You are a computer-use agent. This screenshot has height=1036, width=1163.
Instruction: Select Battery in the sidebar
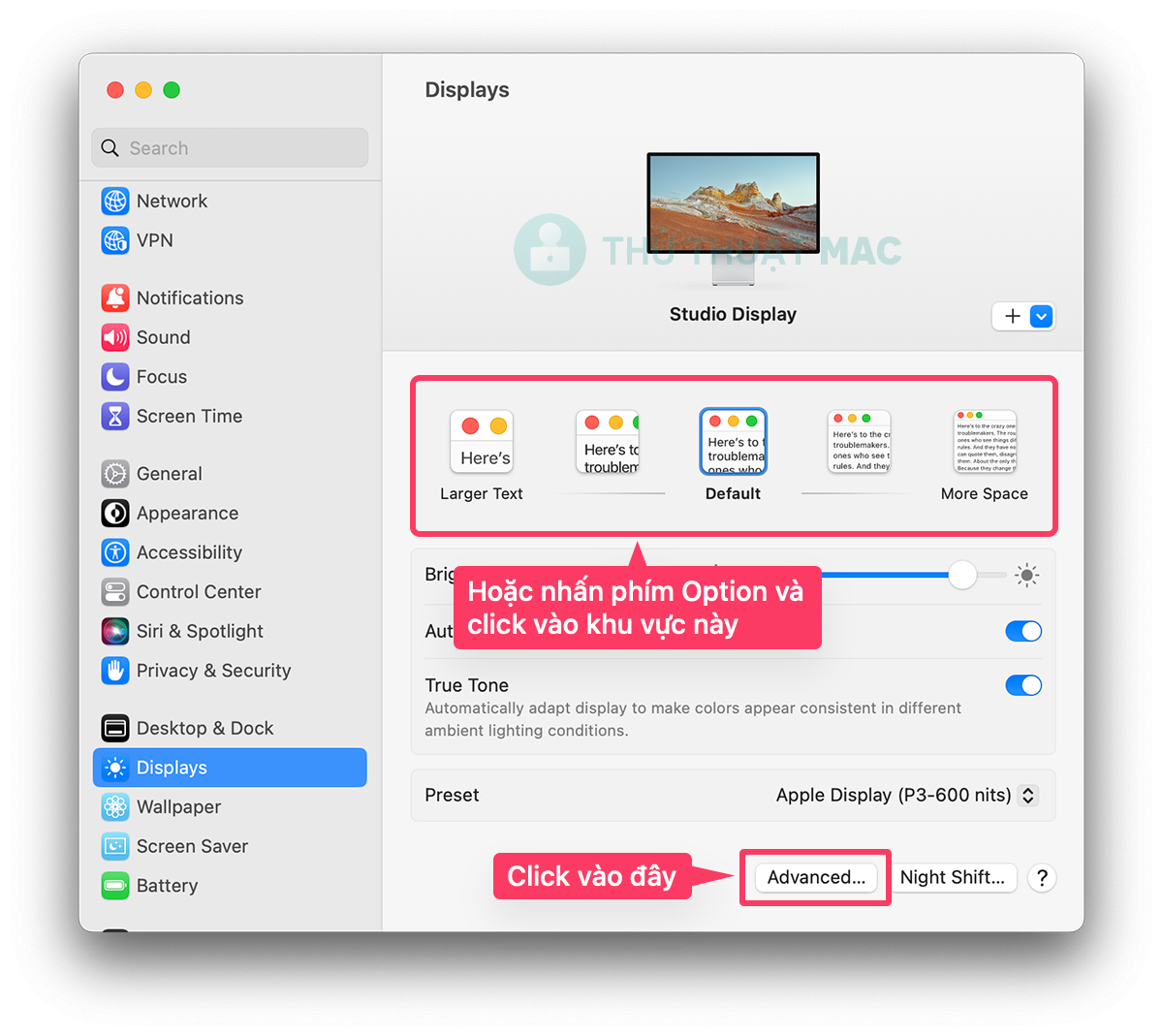click(167, 885)
